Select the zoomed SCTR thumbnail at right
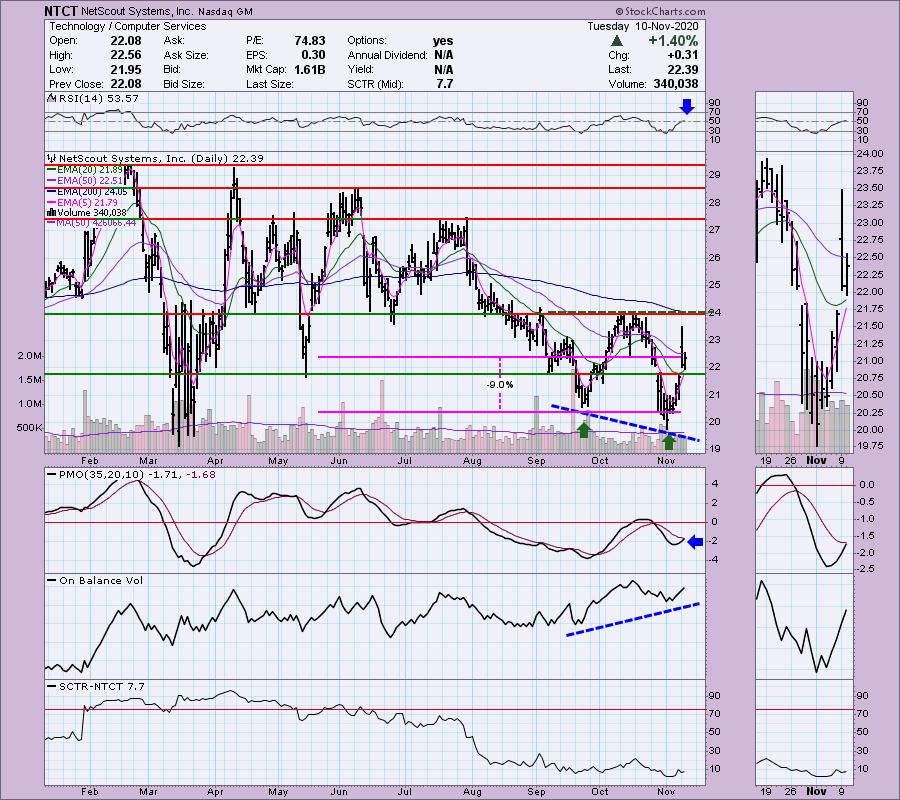The width and height of the screenshot is (900, 800). pos(804,732)
